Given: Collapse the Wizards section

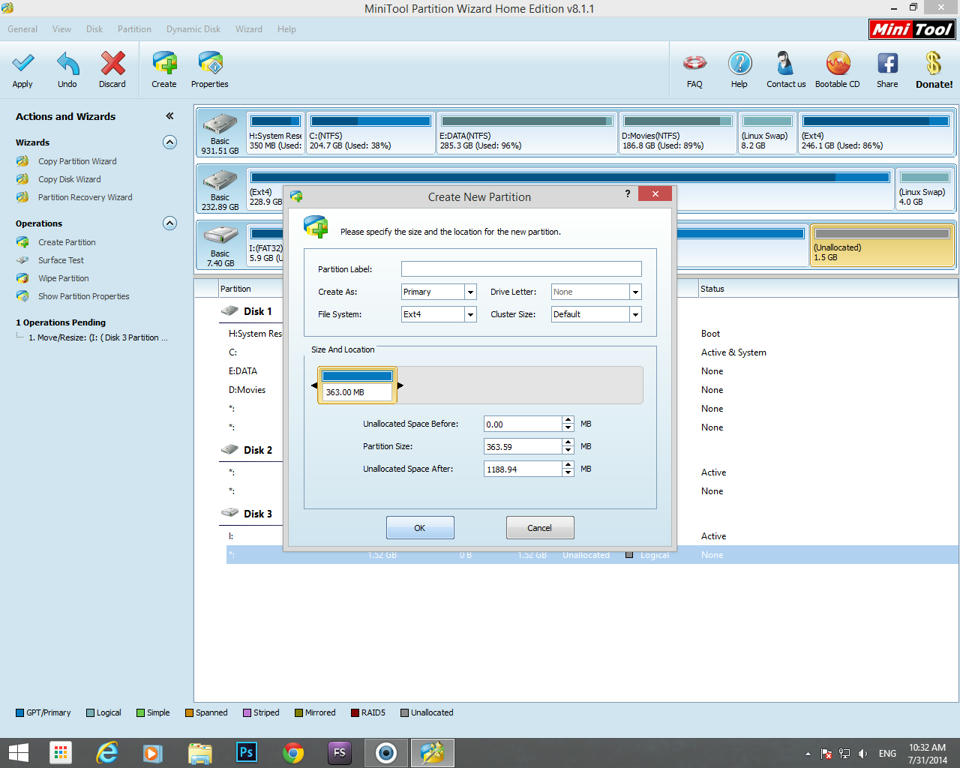Looking at the screenshot, I should click(169, 142).
